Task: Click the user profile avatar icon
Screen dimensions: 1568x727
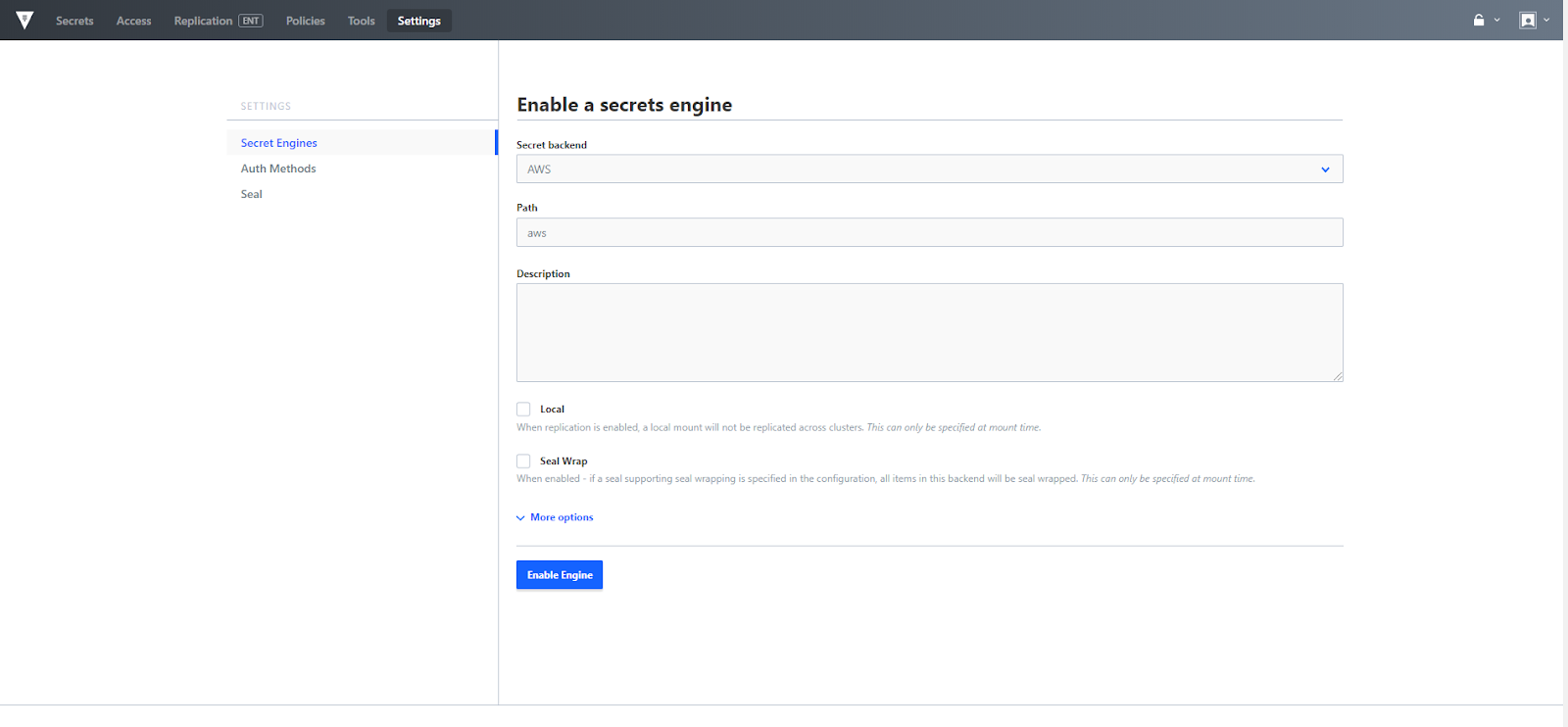Action: coord(1527,20)
